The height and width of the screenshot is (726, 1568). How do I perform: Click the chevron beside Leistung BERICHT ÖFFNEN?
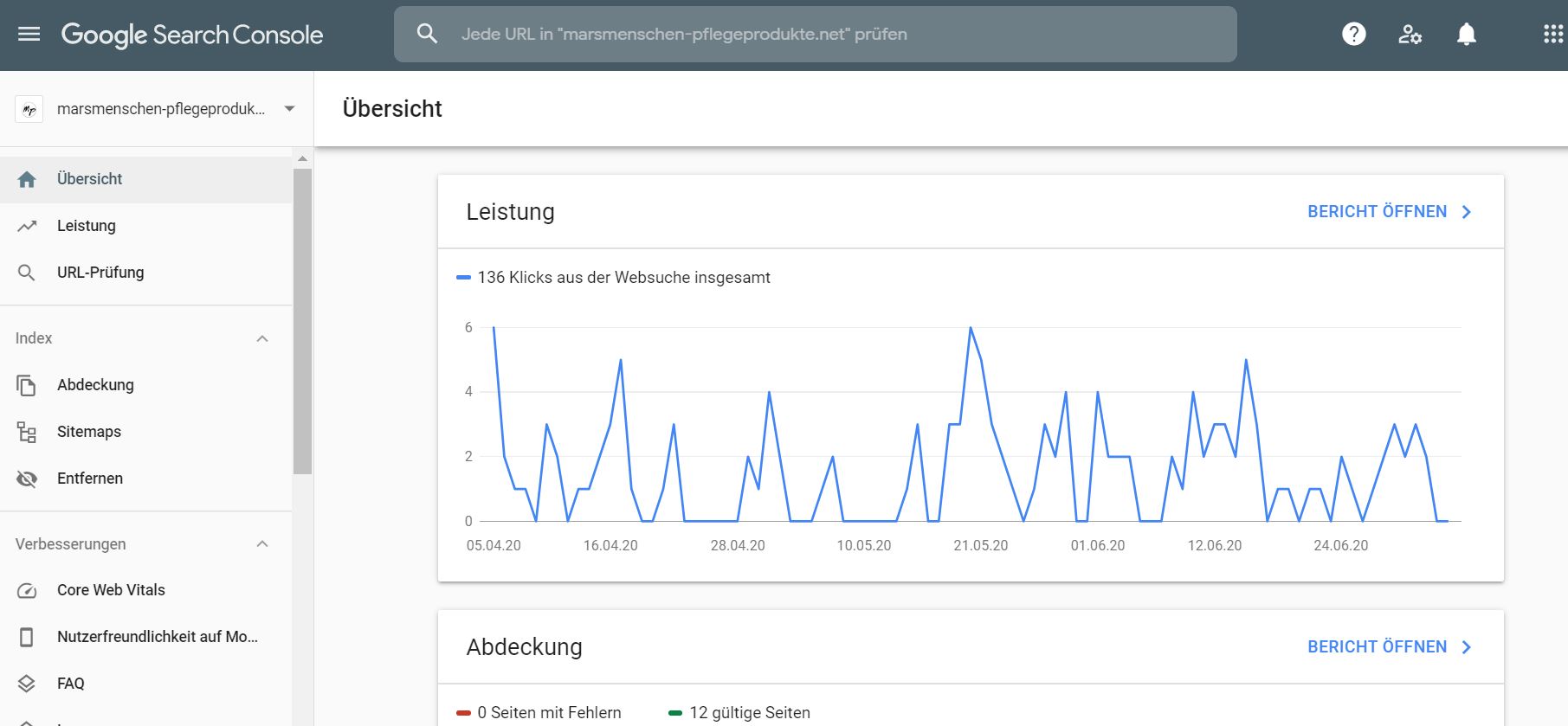tap(1467, 212)
